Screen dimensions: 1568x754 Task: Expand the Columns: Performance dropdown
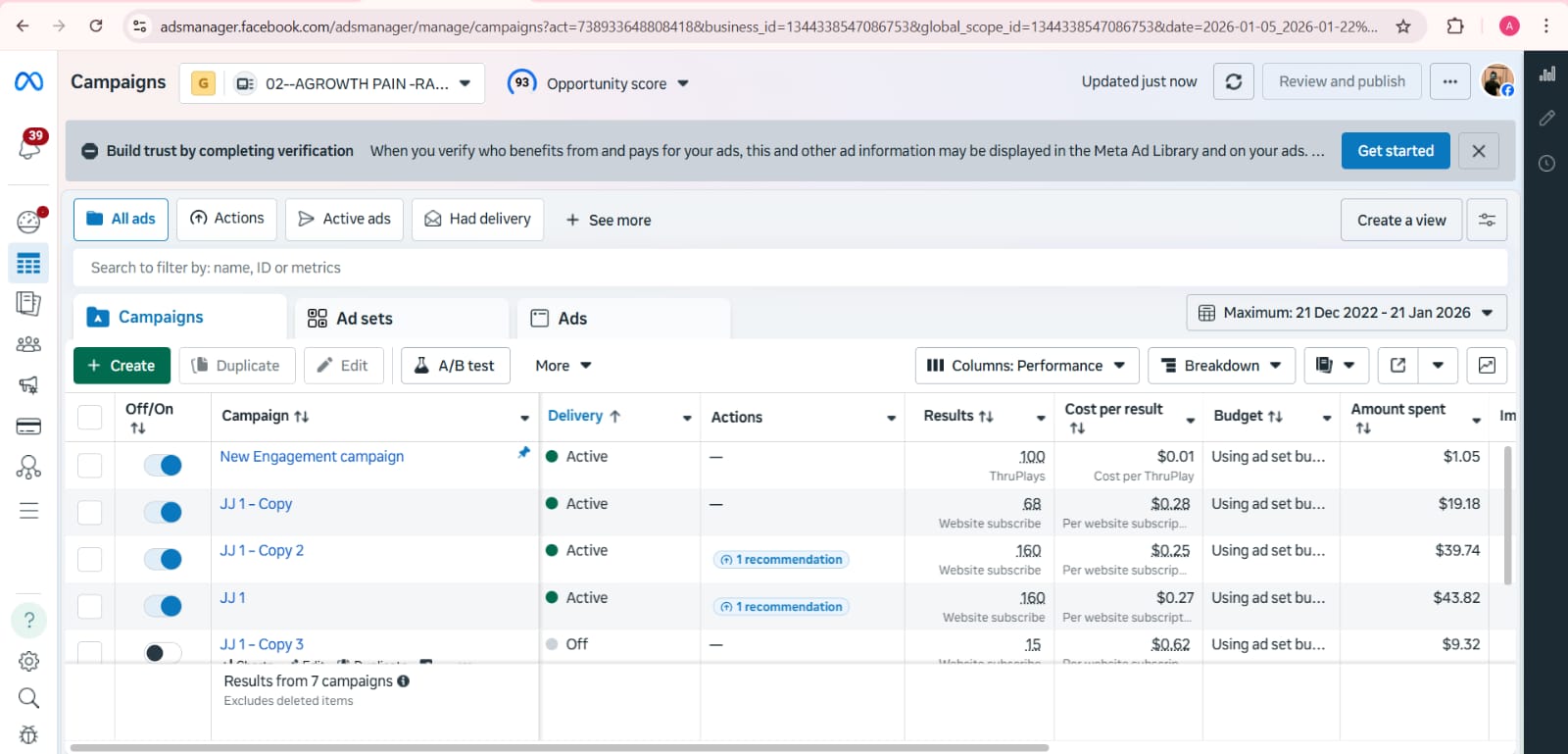click(x=1026, y=366)
